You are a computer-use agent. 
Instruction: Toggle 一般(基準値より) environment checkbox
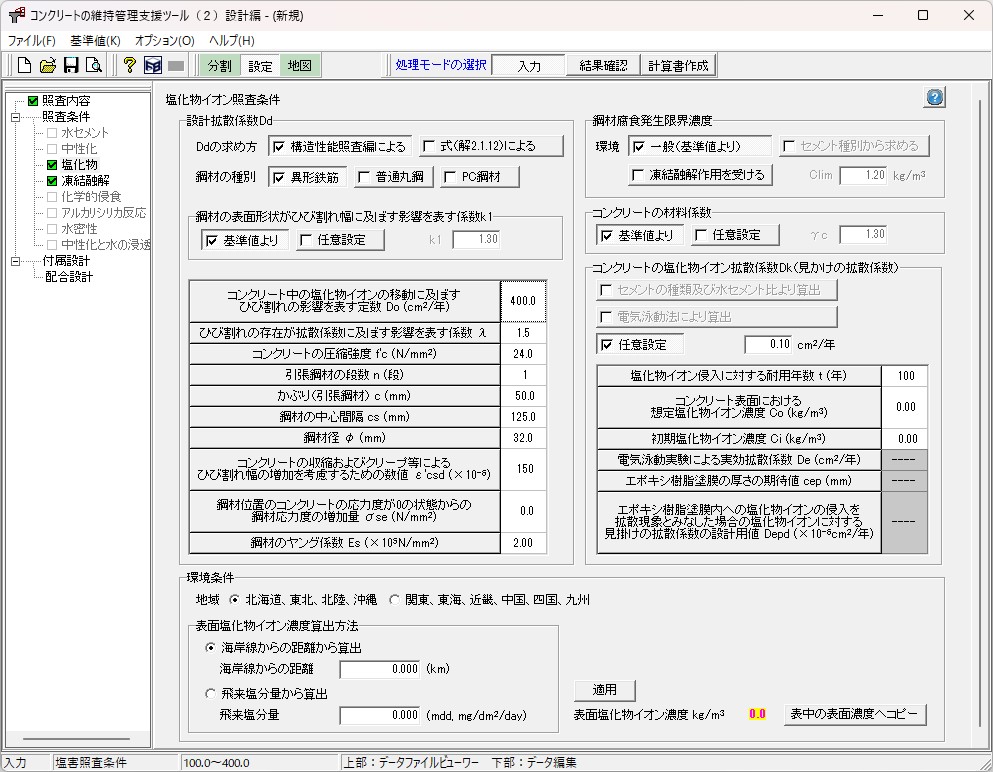pyautogui.click(x=700, y=146)
